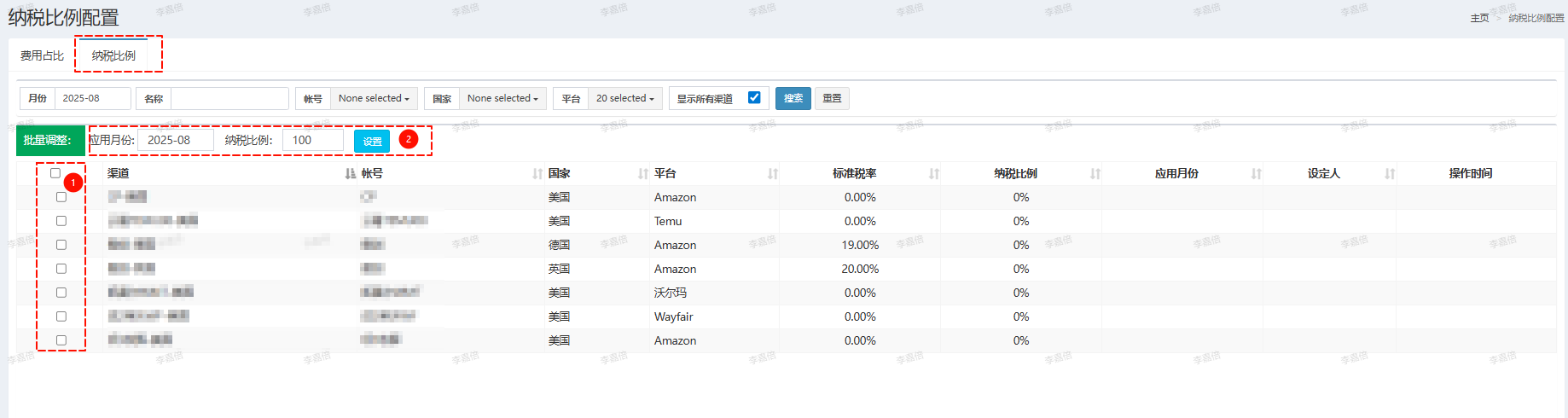The height and width of the screenshot is (418, 1568).
Task: Click the blue 搜索 button
Action: click(x=793, y=98)
